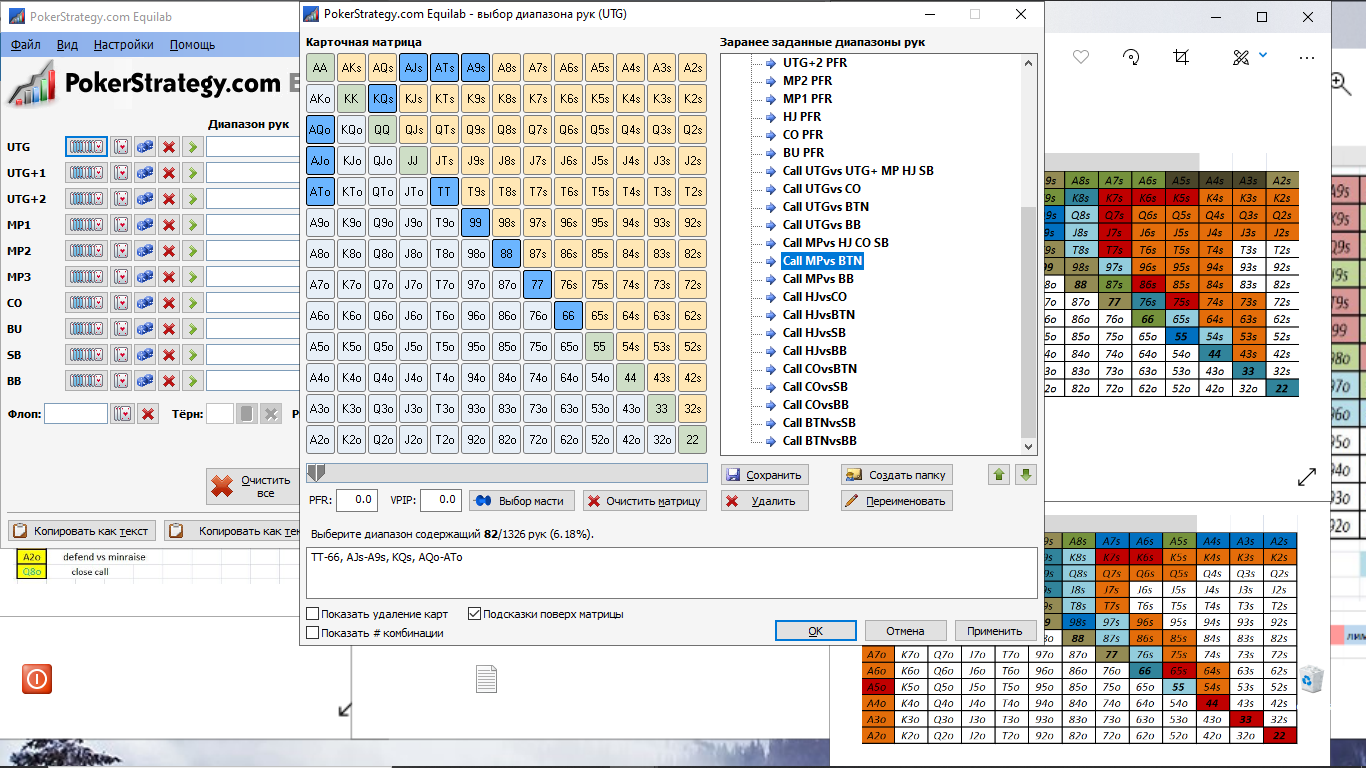Open the card picker for the UTG+1 row
The image size is (1366, 768).
pyautogui.click(x=121, y=173)
